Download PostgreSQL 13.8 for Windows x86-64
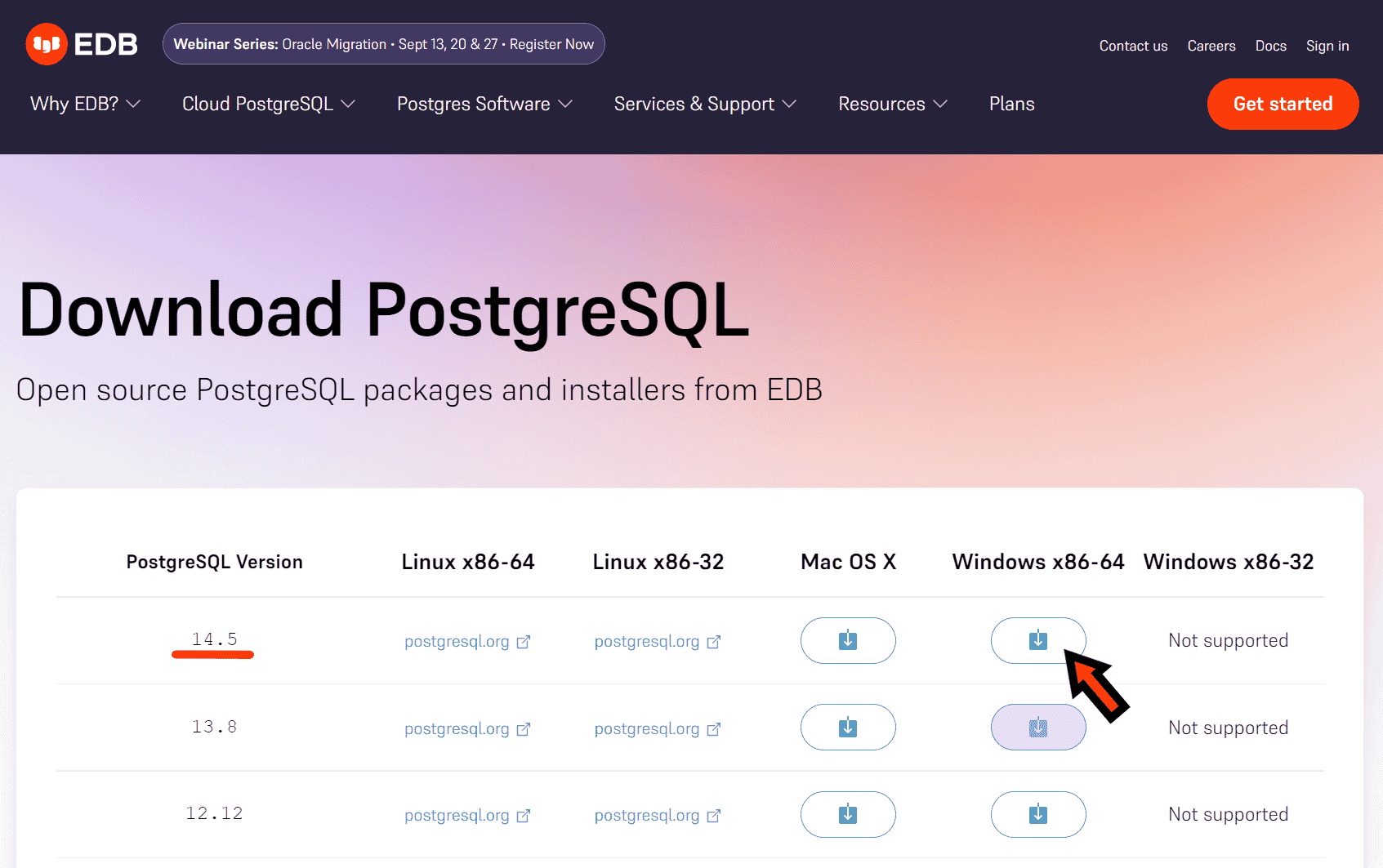The width and height of the screenshot is (1383, 868). [x=1038, y=727]
